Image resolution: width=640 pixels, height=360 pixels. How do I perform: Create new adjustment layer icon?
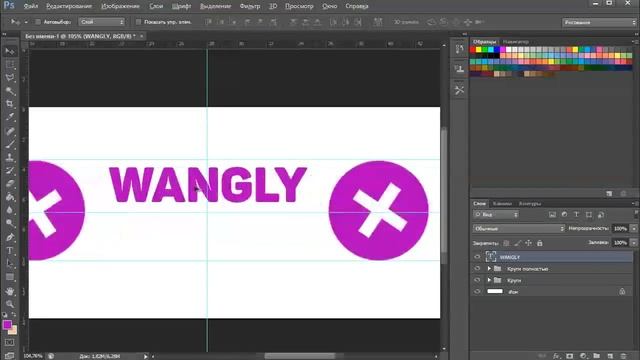click(x=583, y=356)
